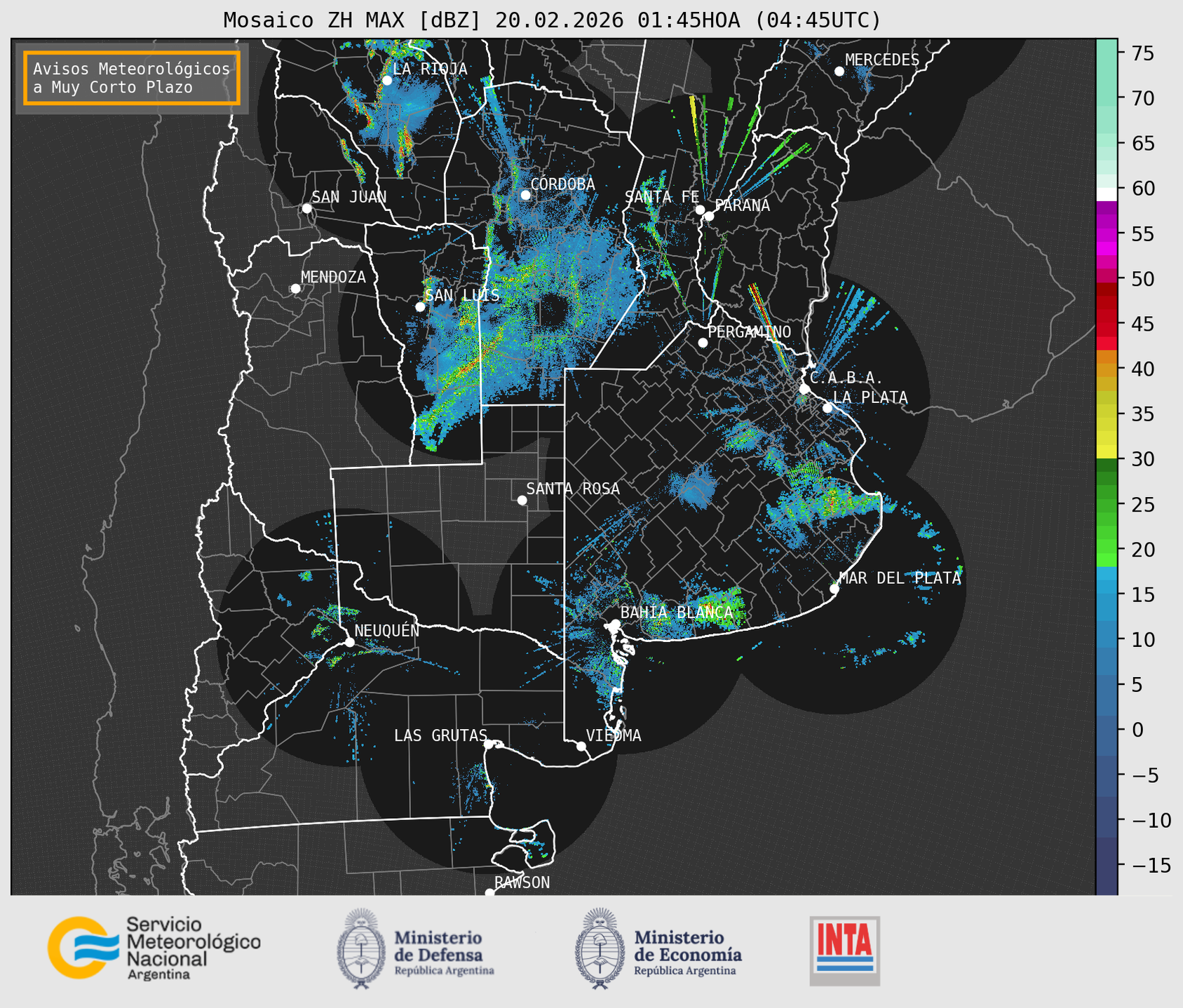The image size is (1183, 1008).
Task: Click the MENDOZA label text
Action: click(x=333, y=277)
